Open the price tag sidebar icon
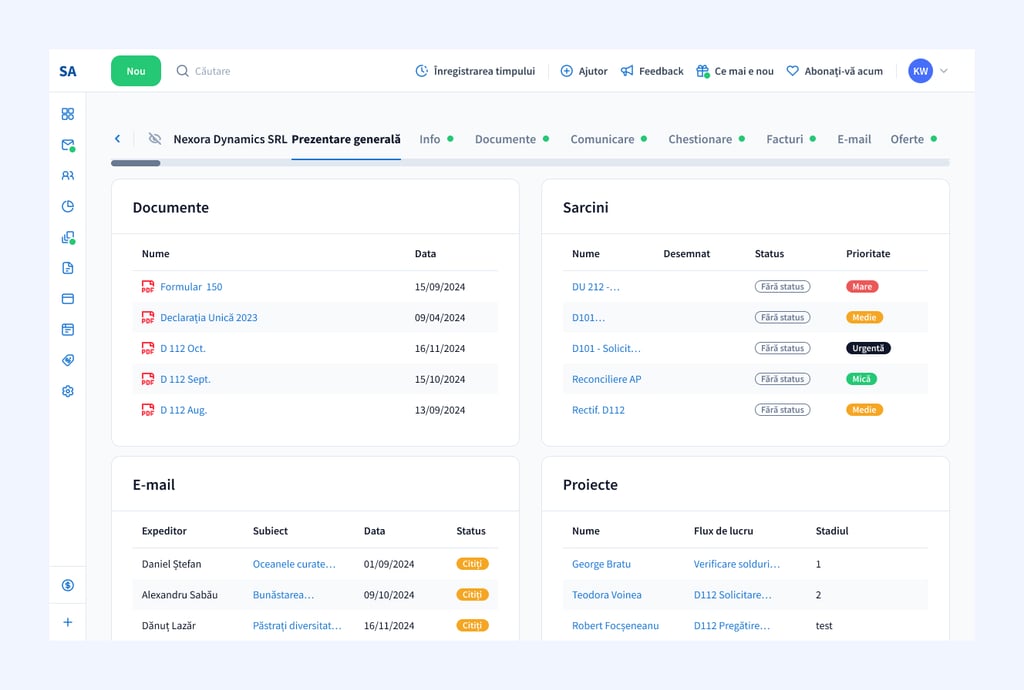Screen dimensions: 1024x690 click(68, 360)
